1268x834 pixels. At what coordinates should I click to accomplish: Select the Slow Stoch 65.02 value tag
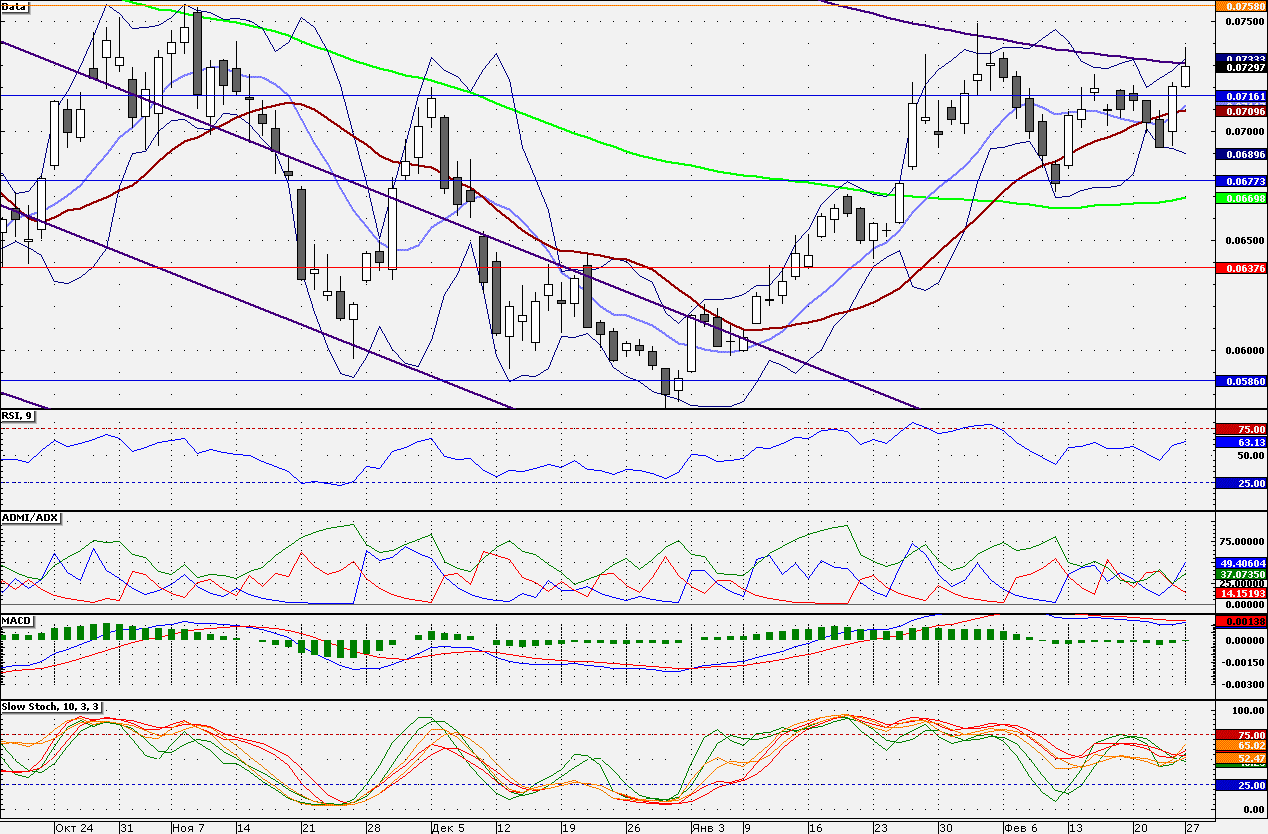1240,746
